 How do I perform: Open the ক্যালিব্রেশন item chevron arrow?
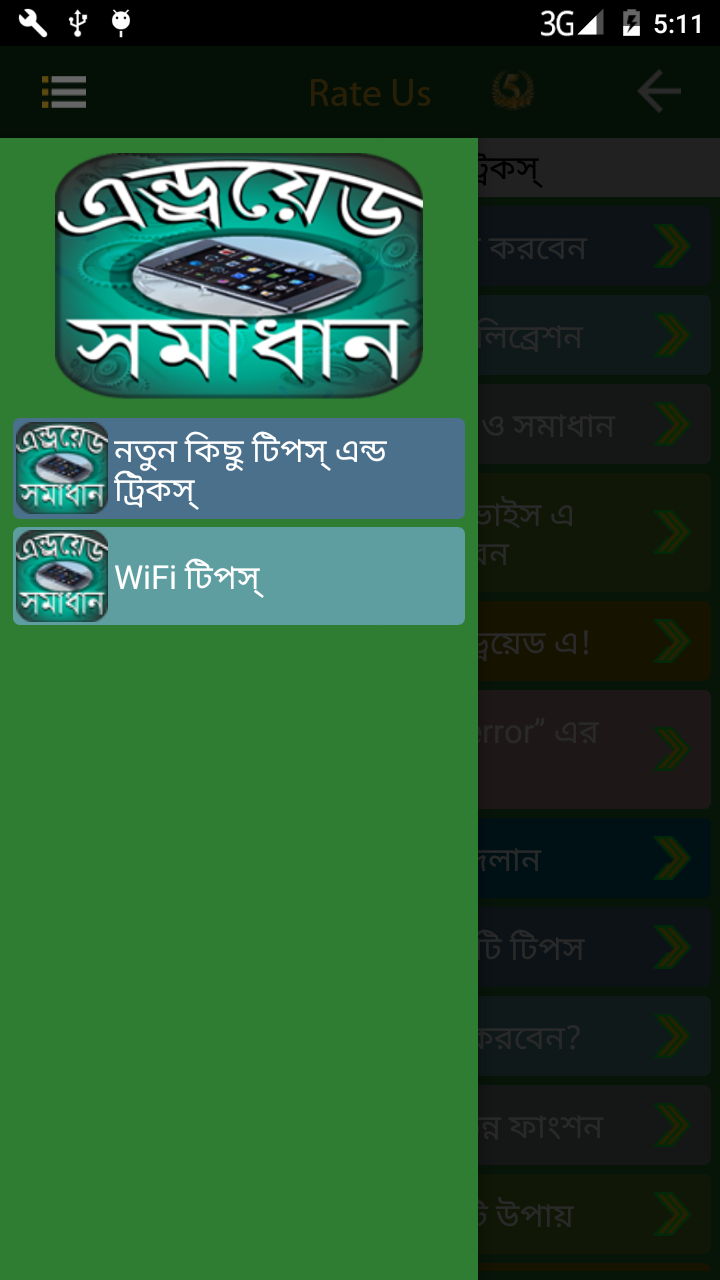point(672,336)
